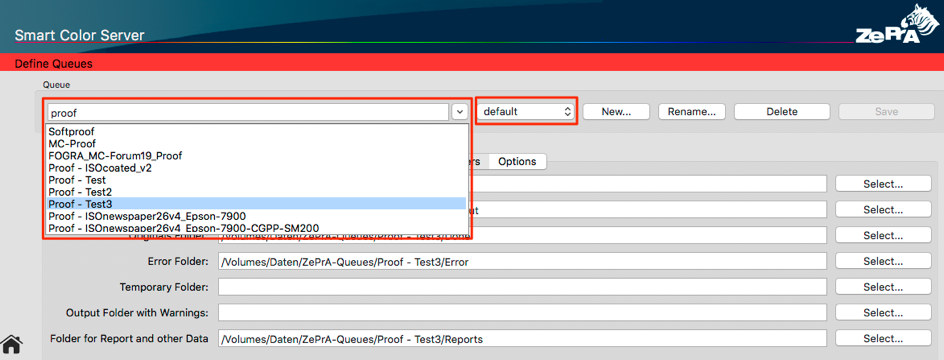Viewport: 944px width, 360px height.
Task: Click the New... button
Action: 616,111
